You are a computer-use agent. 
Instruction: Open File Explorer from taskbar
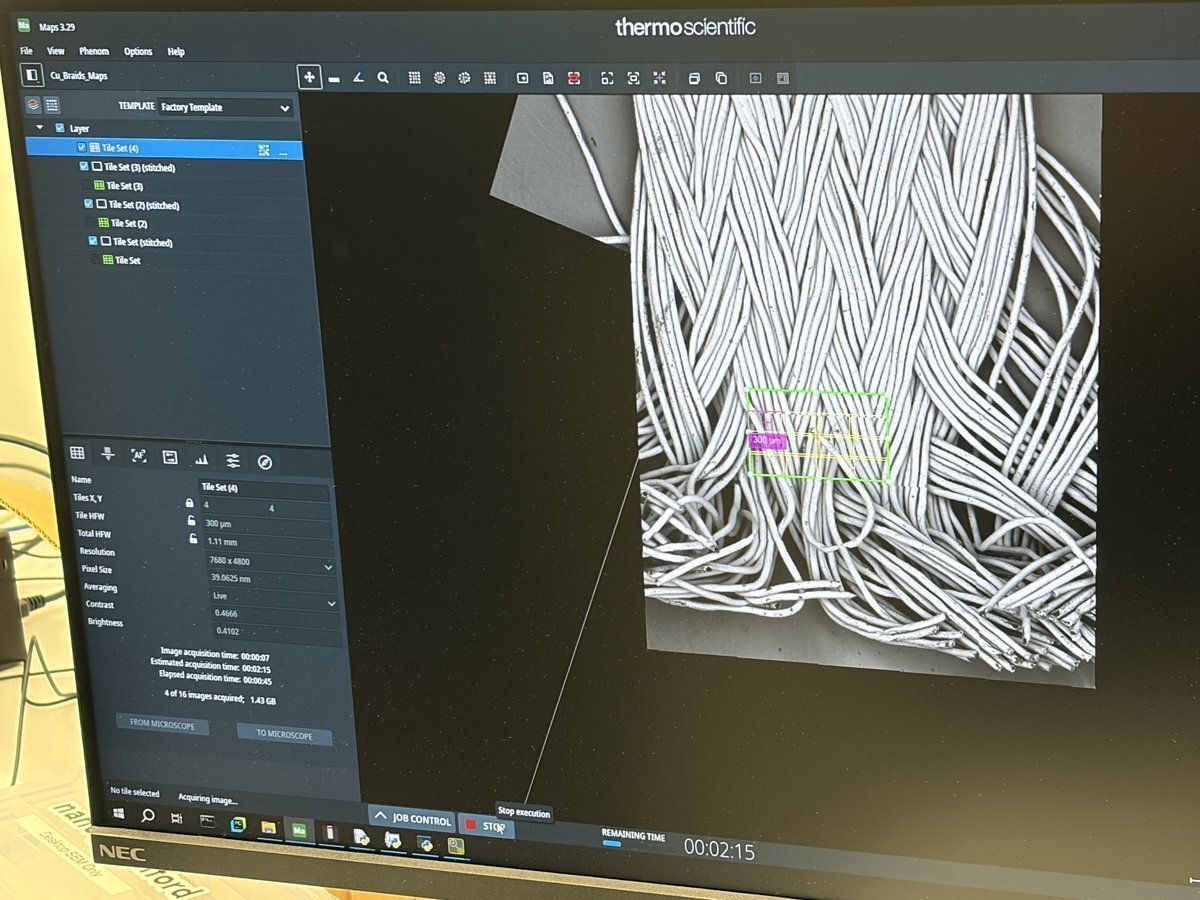[x=268, y=827]
